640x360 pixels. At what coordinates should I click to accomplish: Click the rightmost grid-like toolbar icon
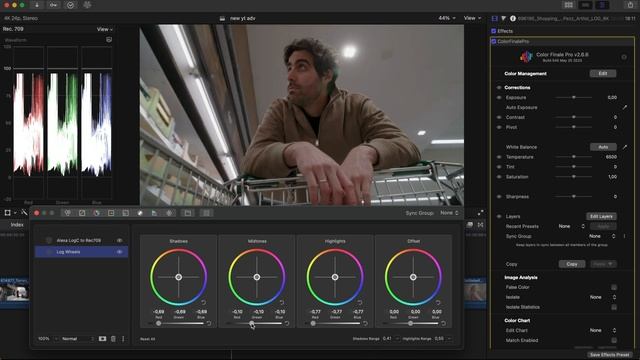coord(207,213)
